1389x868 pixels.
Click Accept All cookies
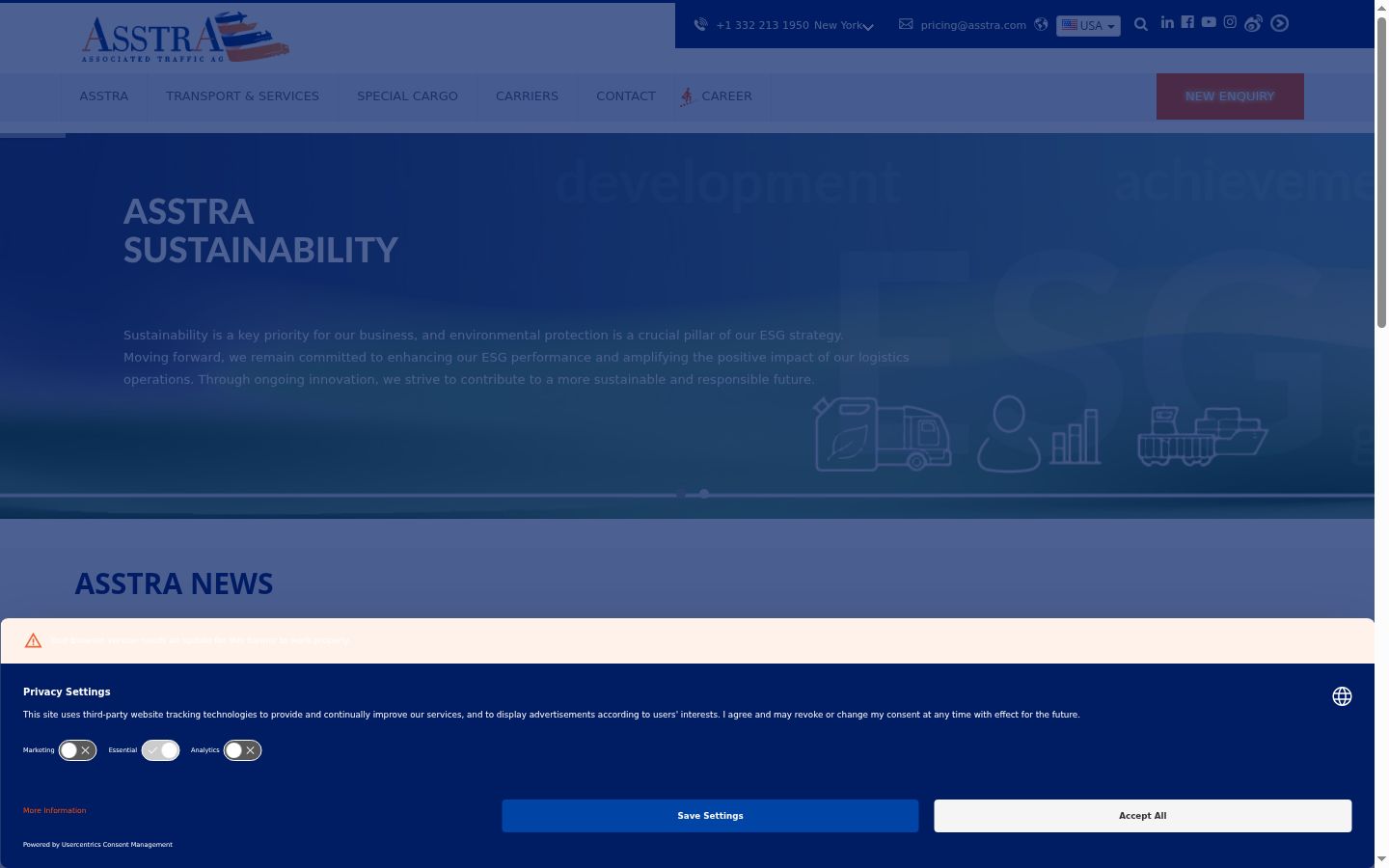1142,816
